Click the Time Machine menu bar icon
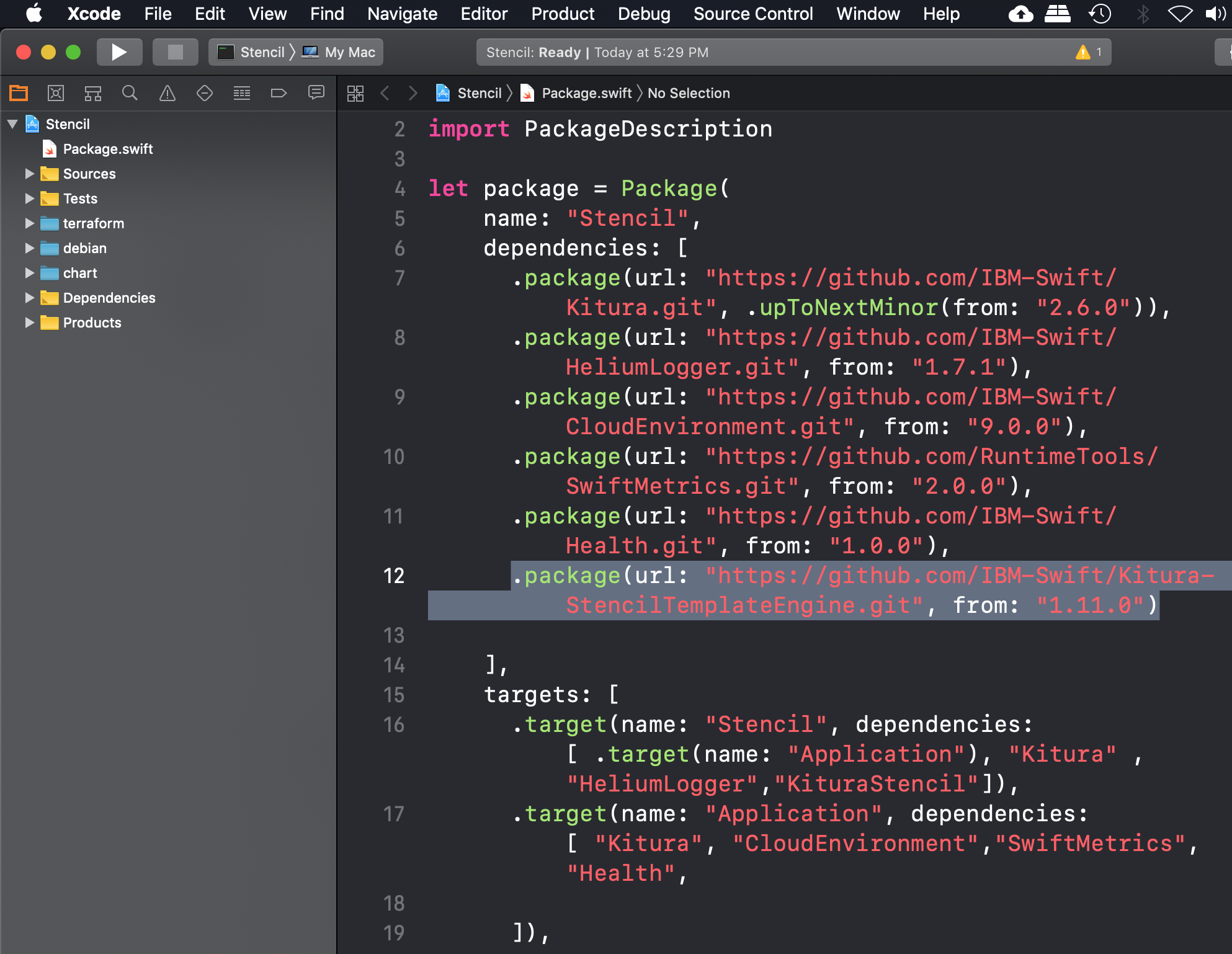 [x=1100, y=14]
